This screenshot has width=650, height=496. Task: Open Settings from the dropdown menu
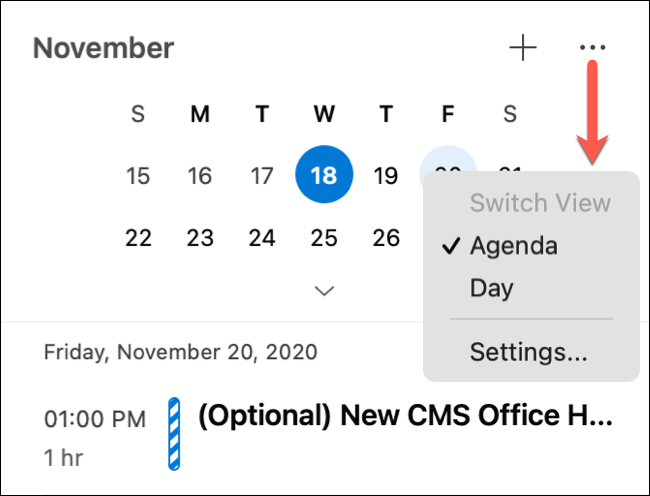point(528,352)
